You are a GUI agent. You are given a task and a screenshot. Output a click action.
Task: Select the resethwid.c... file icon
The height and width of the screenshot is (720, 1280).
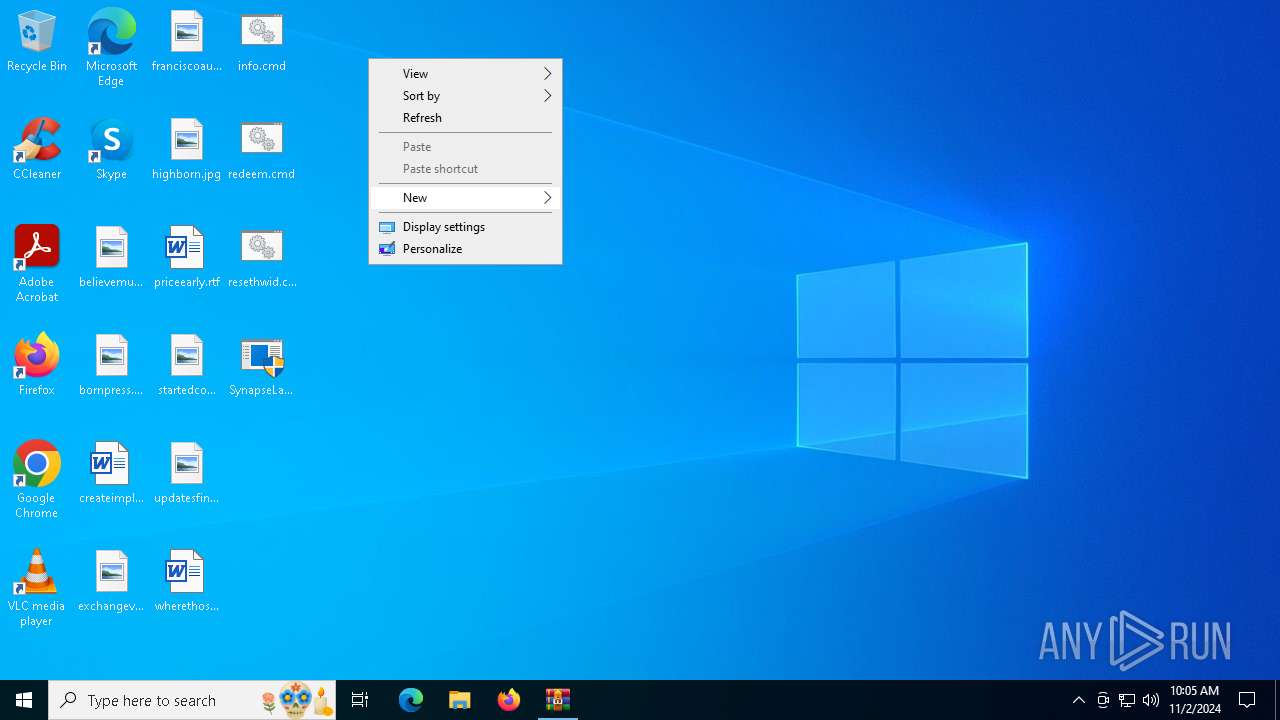point(262,257)
